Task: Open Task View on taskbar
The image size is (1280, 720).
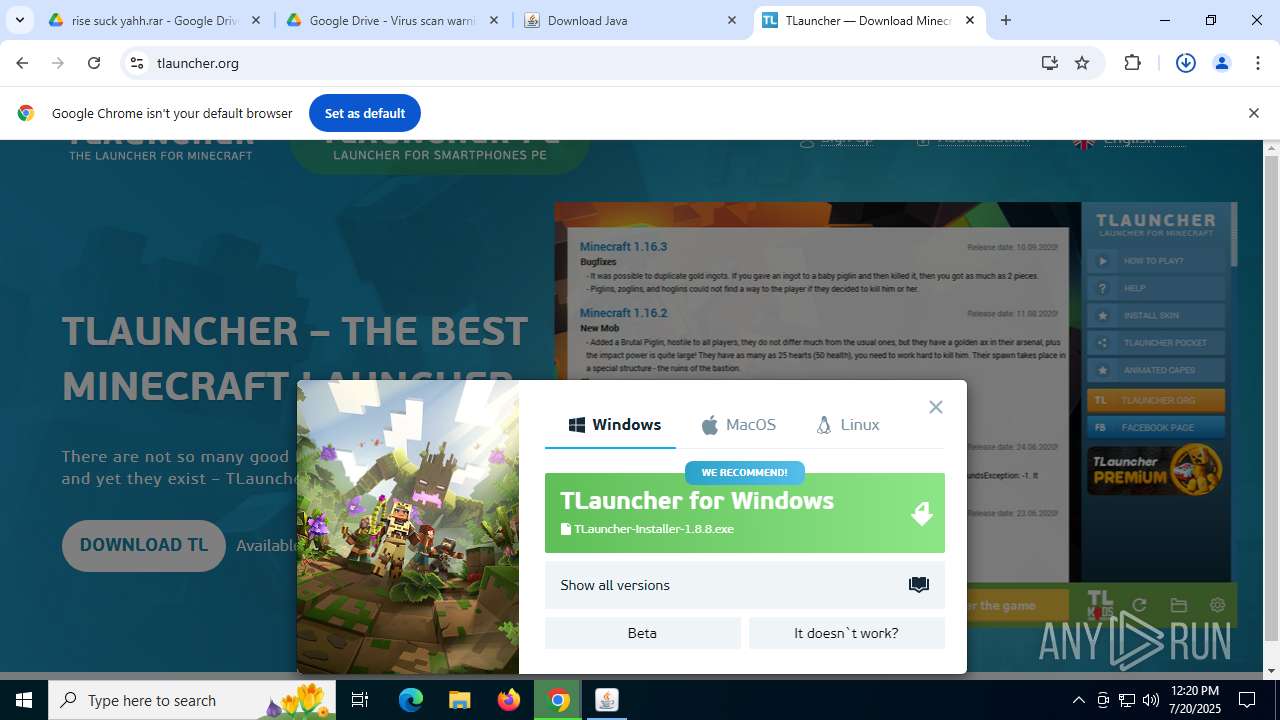Action: click(361, 700)
